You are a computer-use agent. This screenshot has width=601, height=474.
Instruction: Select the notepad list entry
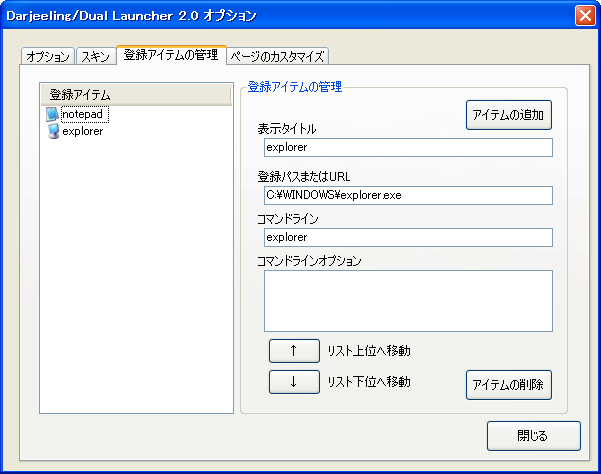click(85, 114)
